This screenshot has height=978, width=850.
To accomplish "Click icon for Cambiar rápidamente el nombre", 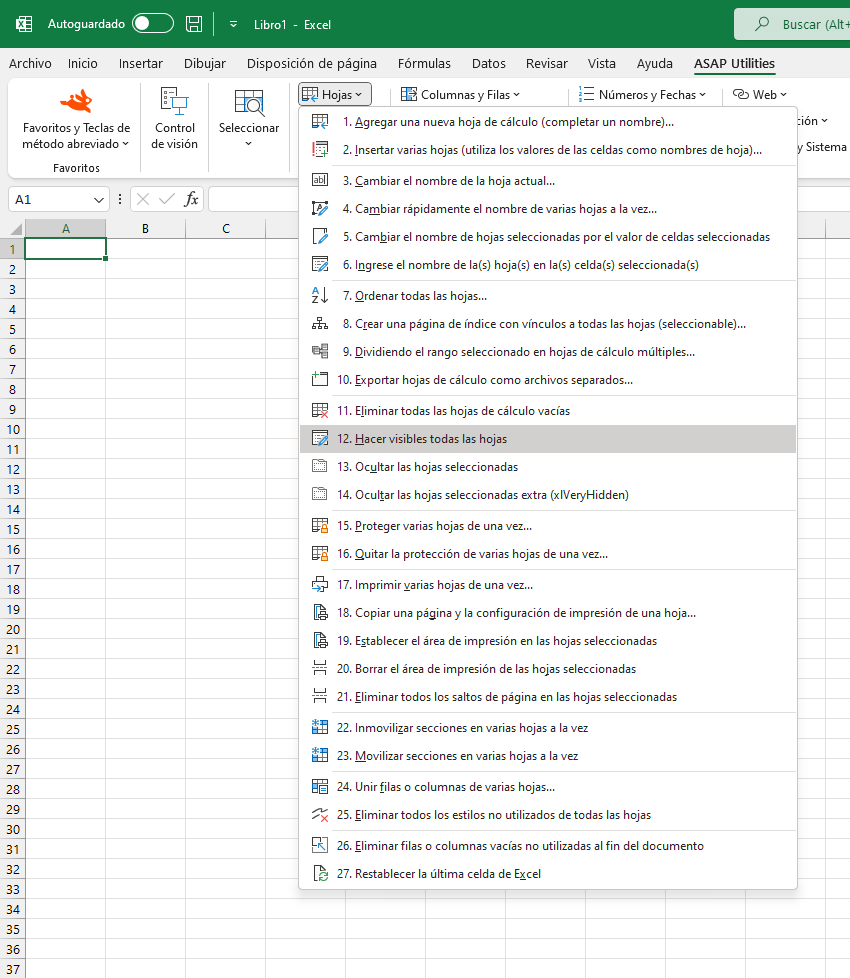I will point(320,208).
